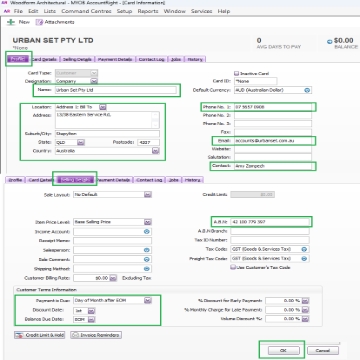Click the Email field with accounts address
The height and width of the screenshot is (360, 360).
click(273, 141)
